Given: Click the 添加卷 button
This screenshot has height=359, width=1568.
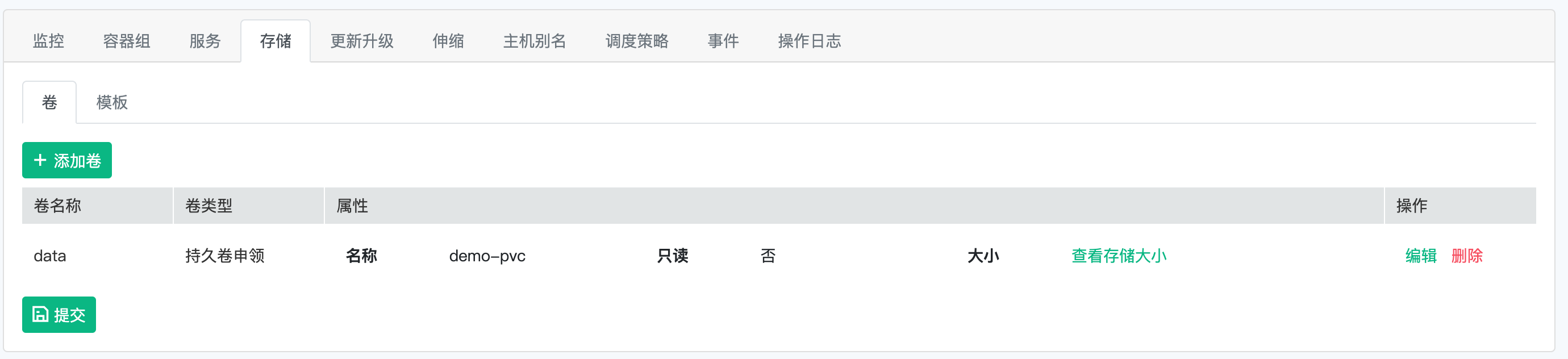Looking at the screenshot, I should (67, 160).
